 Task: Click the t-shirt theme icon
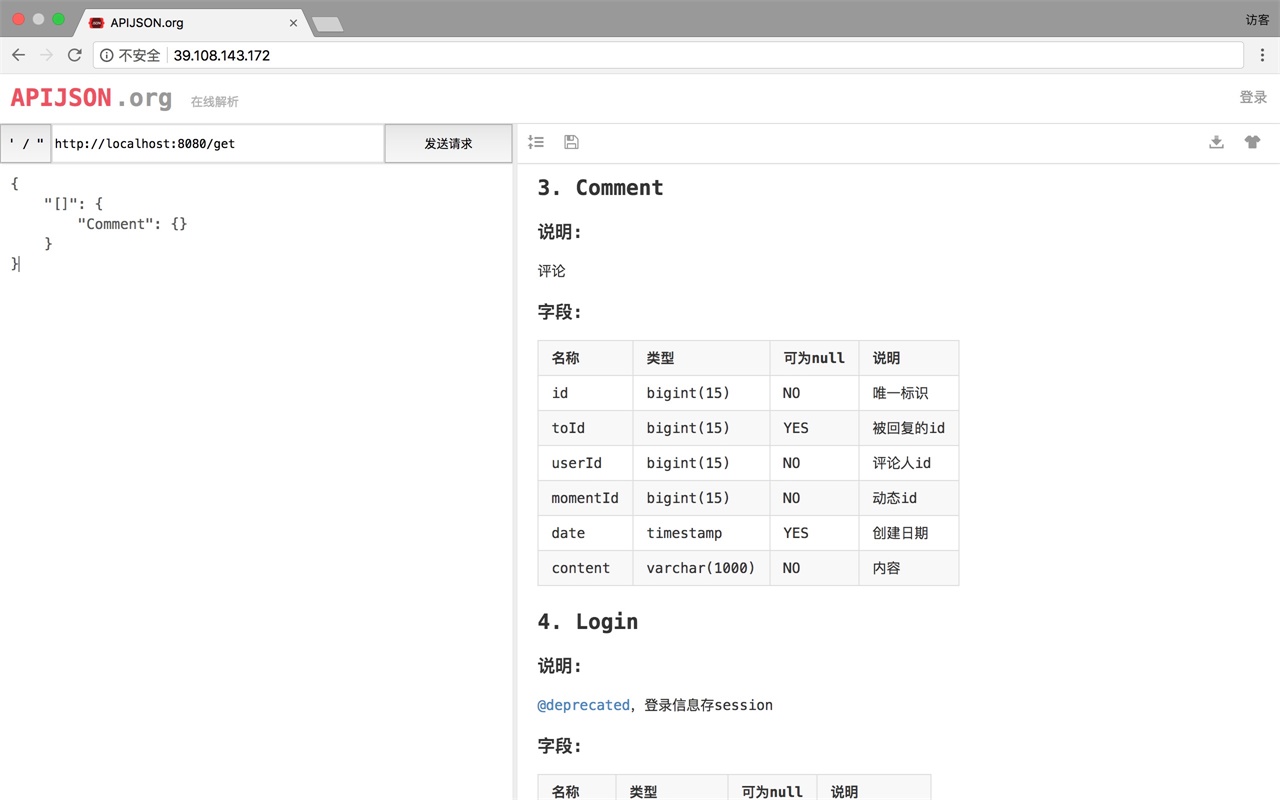coord(1252,142)
